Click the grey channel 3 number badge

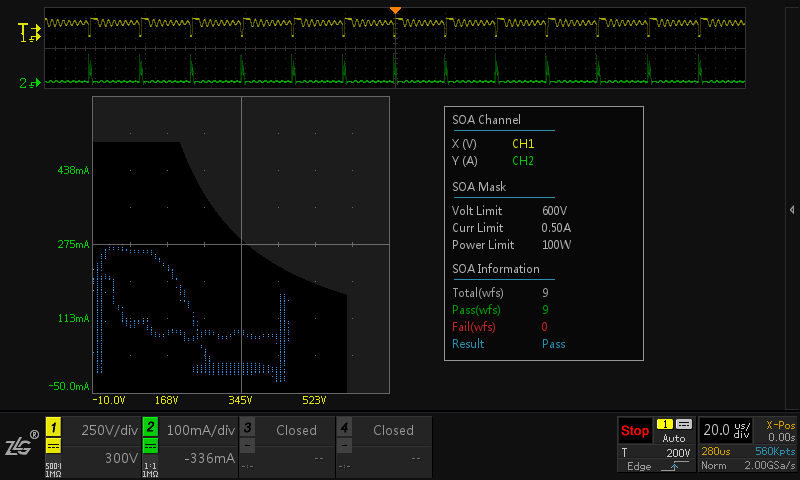coord(247,427)
